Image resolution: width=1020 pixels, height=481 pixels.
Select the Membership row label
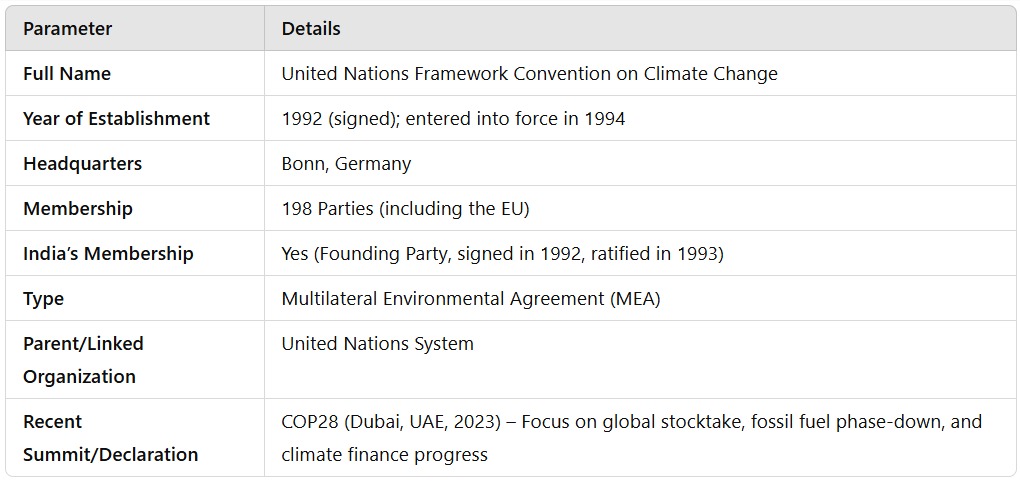(78, 208)
